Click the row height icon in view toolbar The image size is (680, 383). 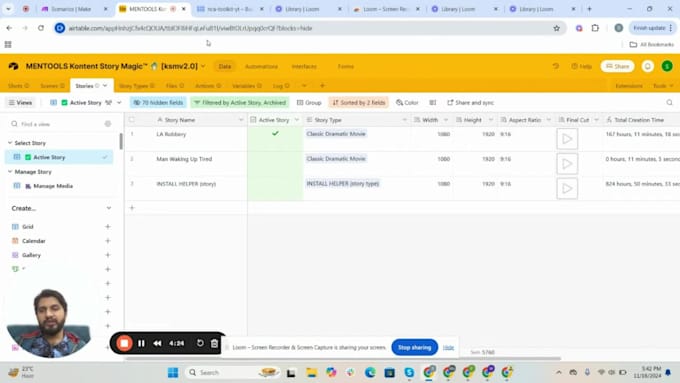pos(432,103)
